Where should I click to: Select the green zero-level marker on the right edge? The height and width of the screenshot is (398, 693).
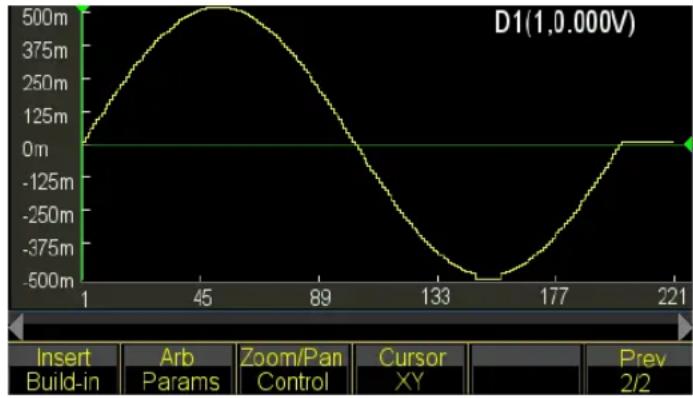688,144
